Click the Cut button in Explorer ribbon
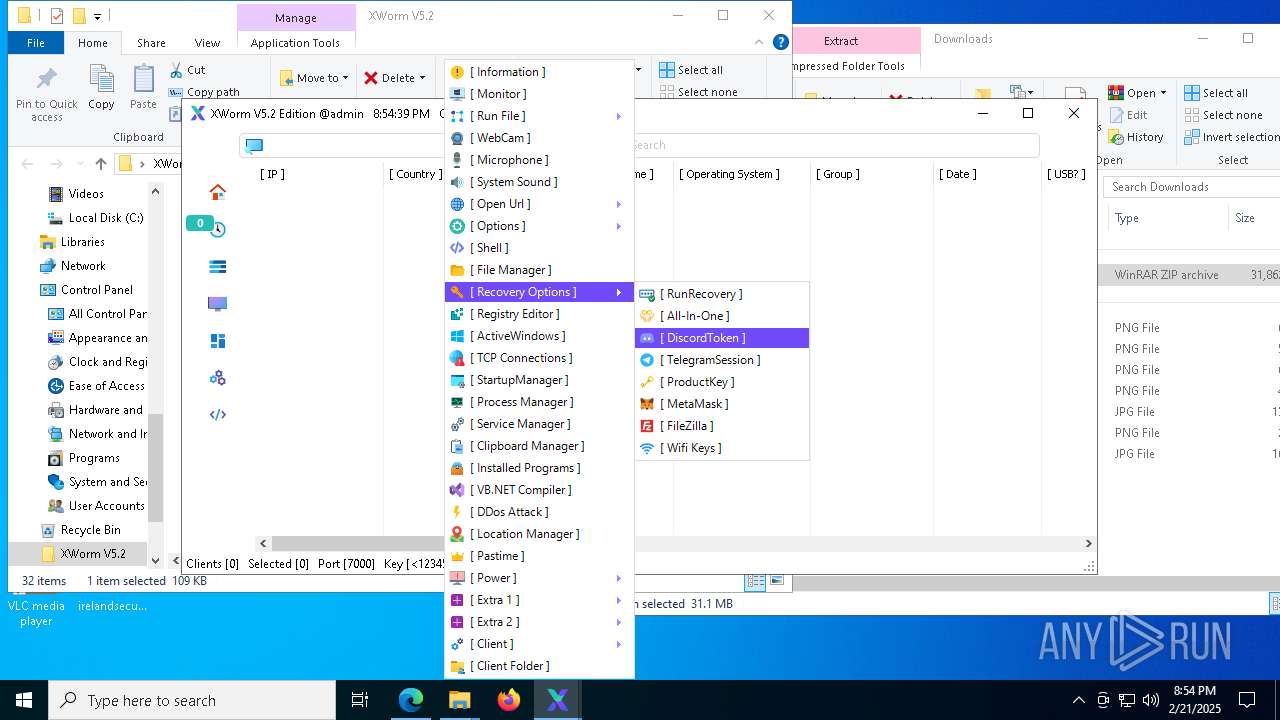1280x720 pixels. (187, 70)
